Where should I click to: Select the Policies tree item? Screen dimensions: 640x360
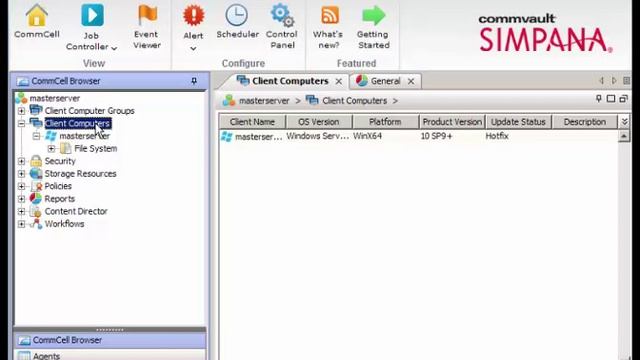pyautogui.click(x=58, y=186)
